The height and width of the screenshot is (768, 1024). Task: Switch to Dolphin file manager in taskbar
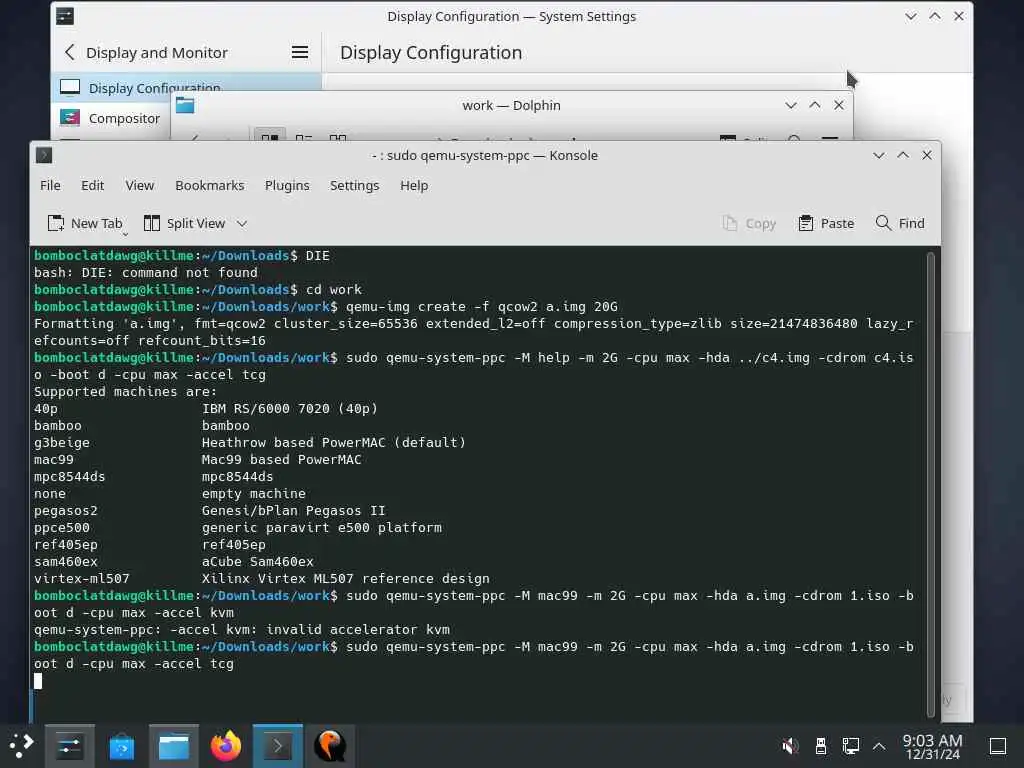(174, 746)
